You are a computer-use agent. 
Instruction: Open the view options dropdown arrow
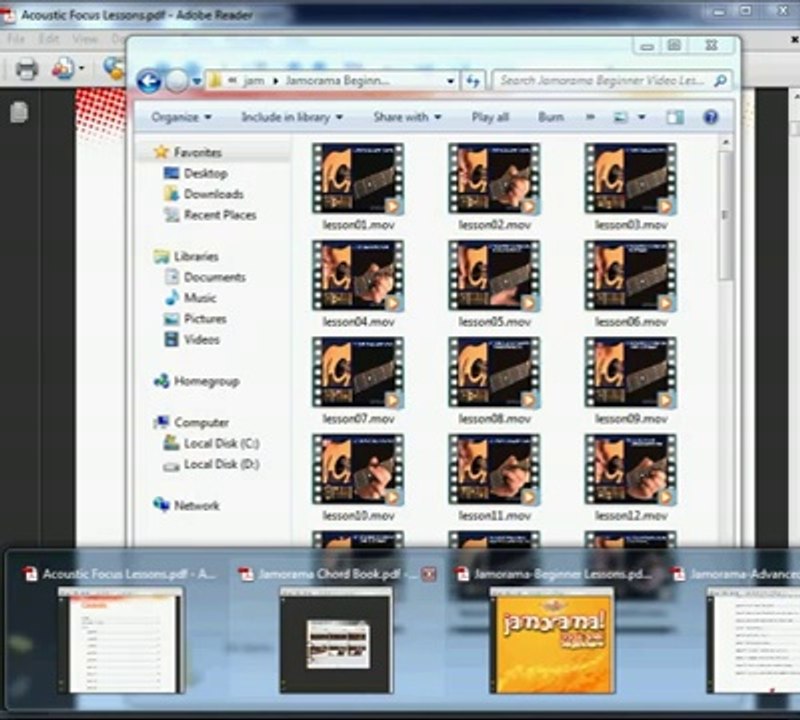click(x=641, y=117)
